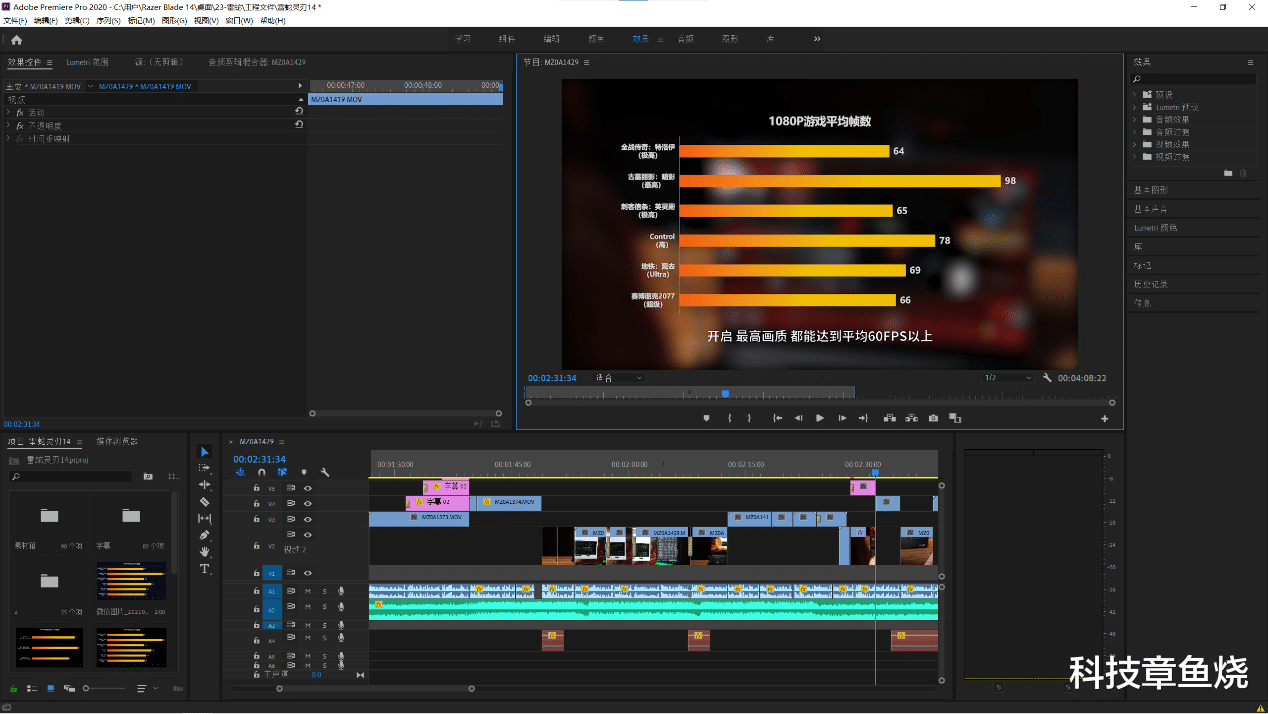Open program monitor settings wrench
This screenshot has height=714, width=1268.
coord(1047,378)
